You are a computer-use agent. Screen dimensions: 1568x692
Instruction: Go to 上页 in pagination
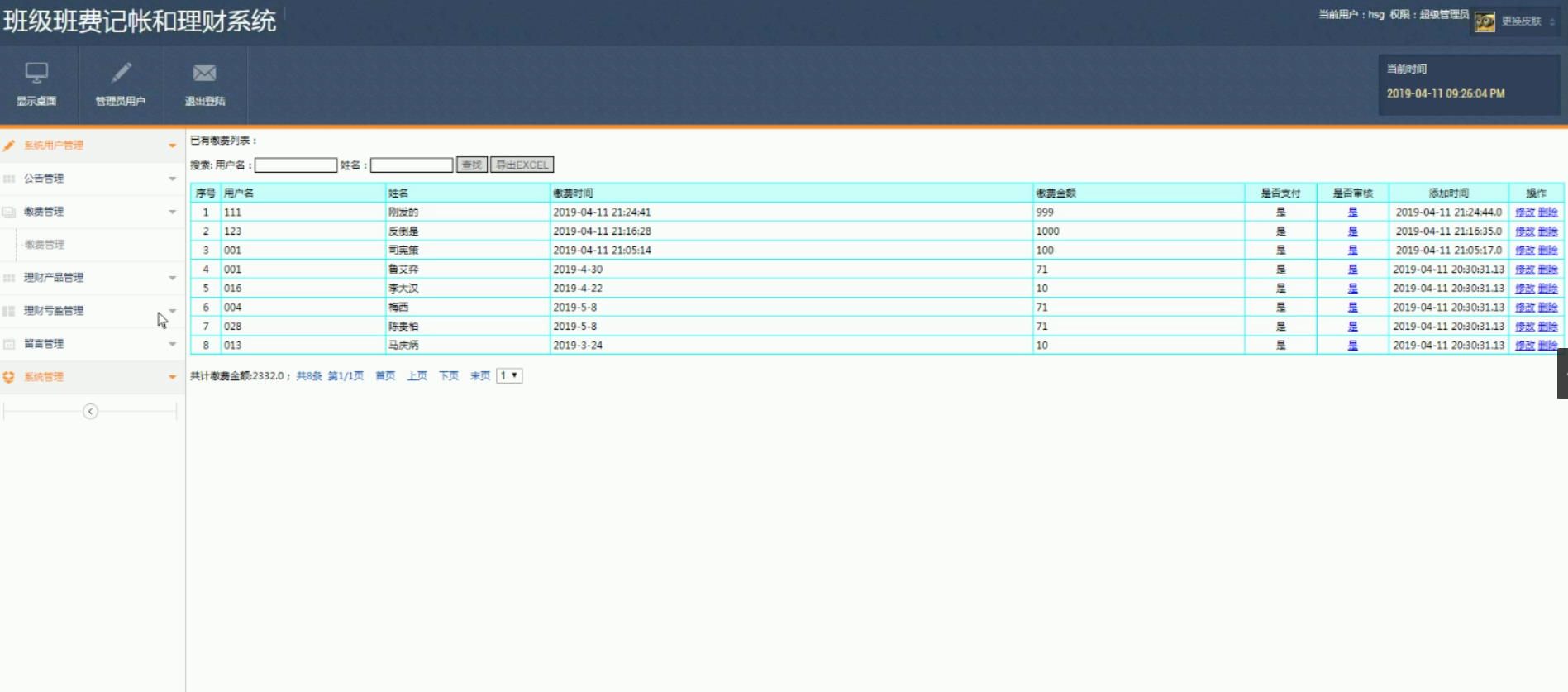point(417,376)
